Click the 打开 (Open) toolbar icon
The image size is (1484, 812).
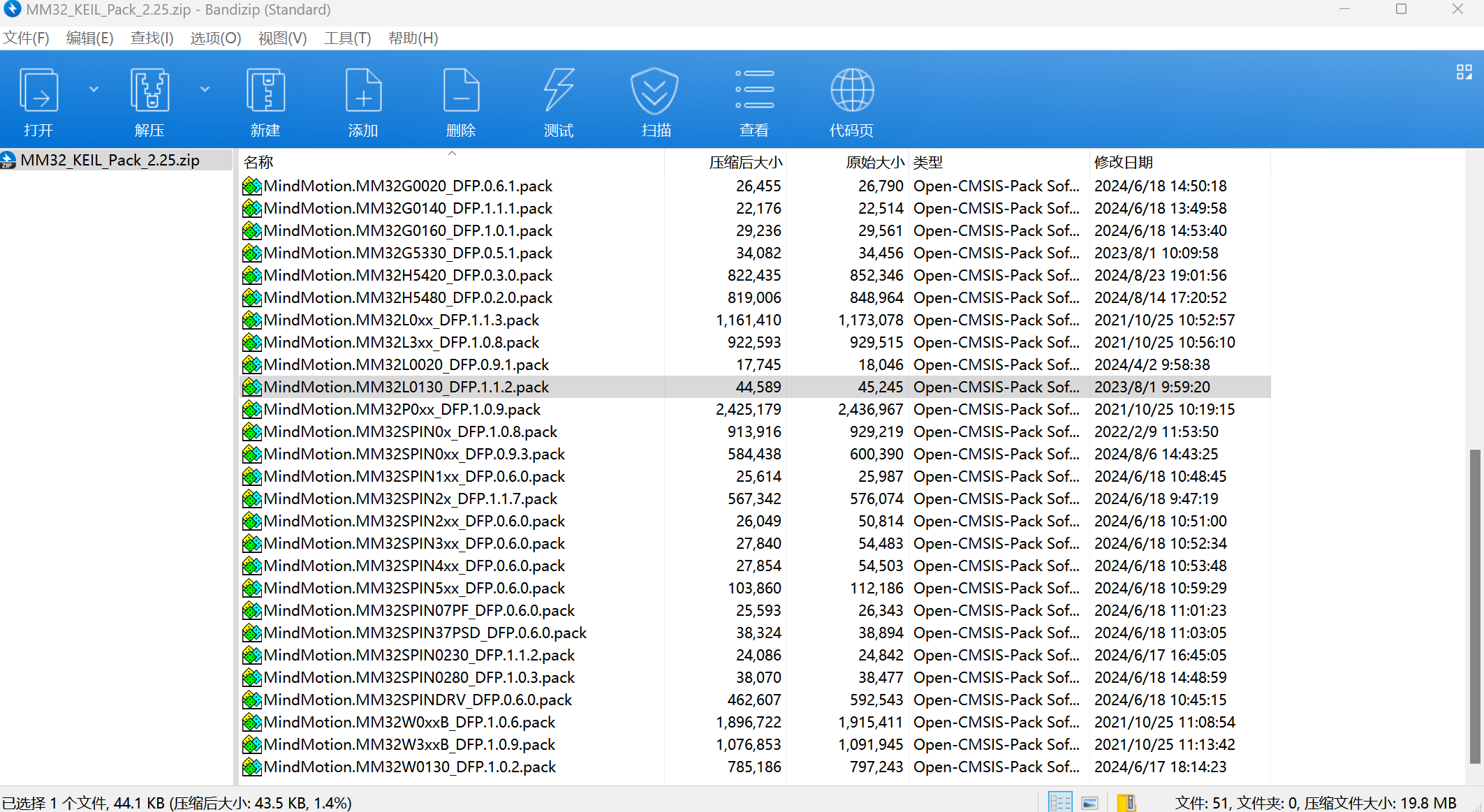38,91
